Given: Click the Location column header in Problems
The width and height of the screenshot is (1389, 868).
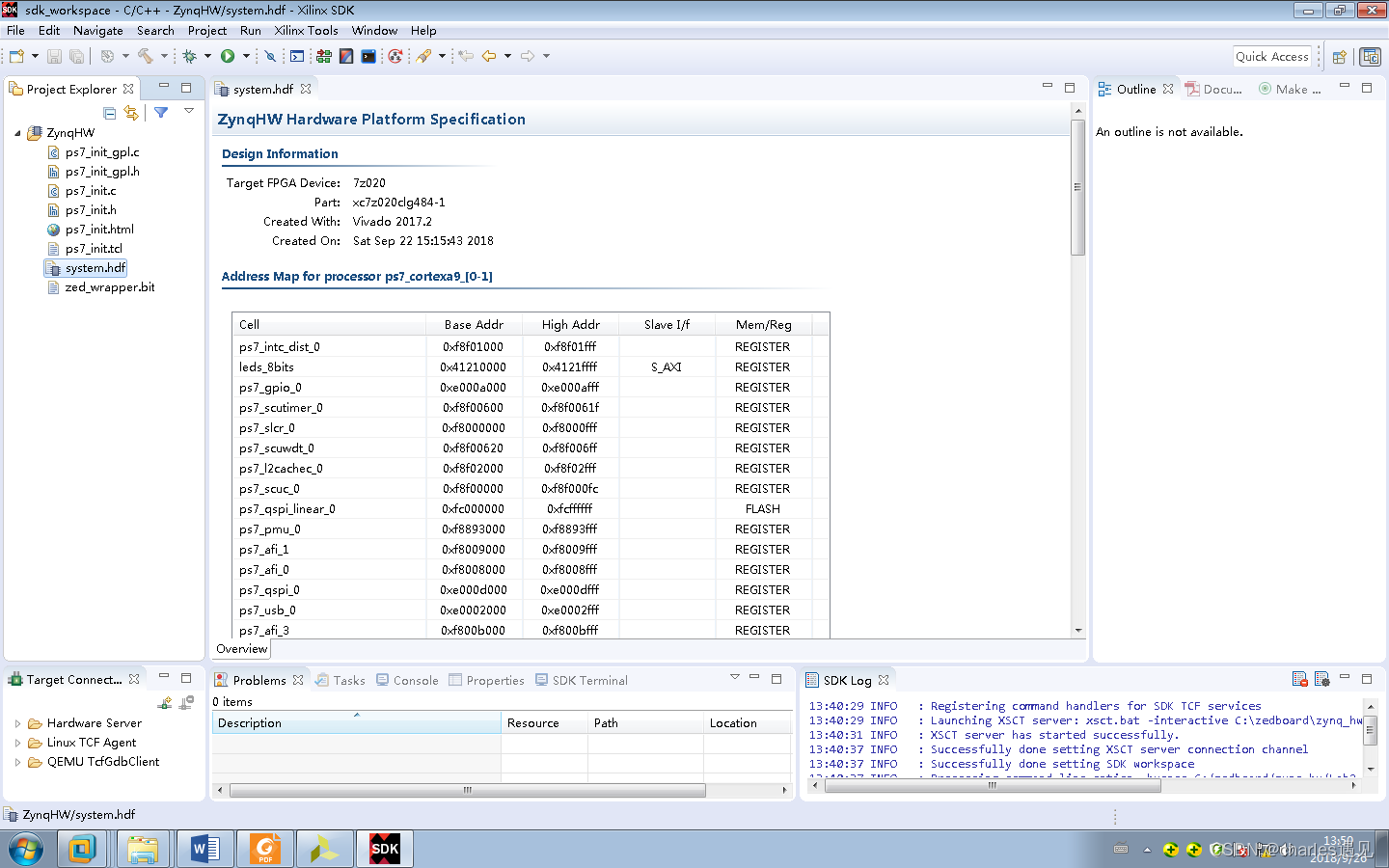Looking at the screenshot, I should (748, 723).
